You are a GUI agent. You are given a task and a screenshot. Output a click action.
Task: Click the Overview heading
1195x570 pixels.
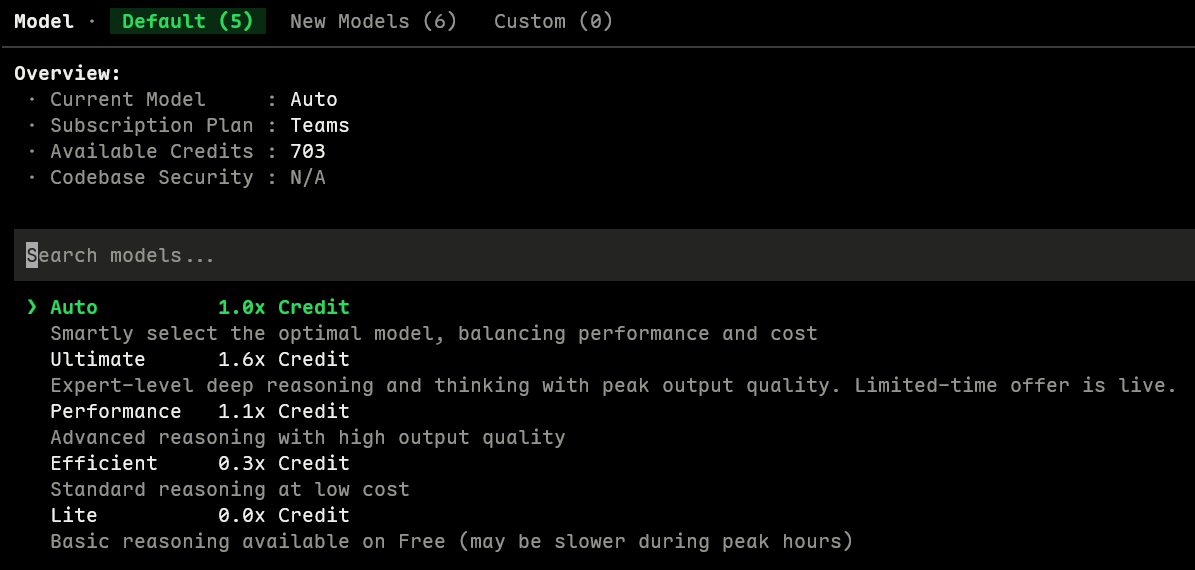(68, 74)
